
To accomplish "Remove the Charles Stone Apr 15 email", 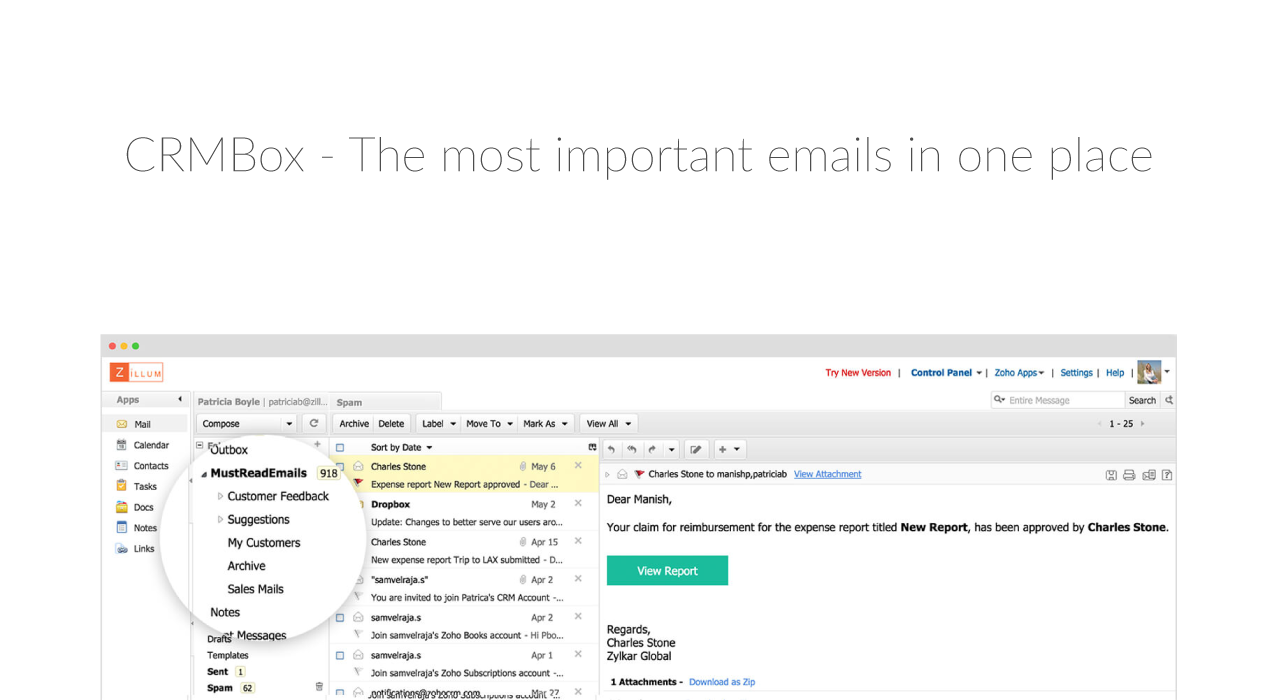I will point(578,541).
